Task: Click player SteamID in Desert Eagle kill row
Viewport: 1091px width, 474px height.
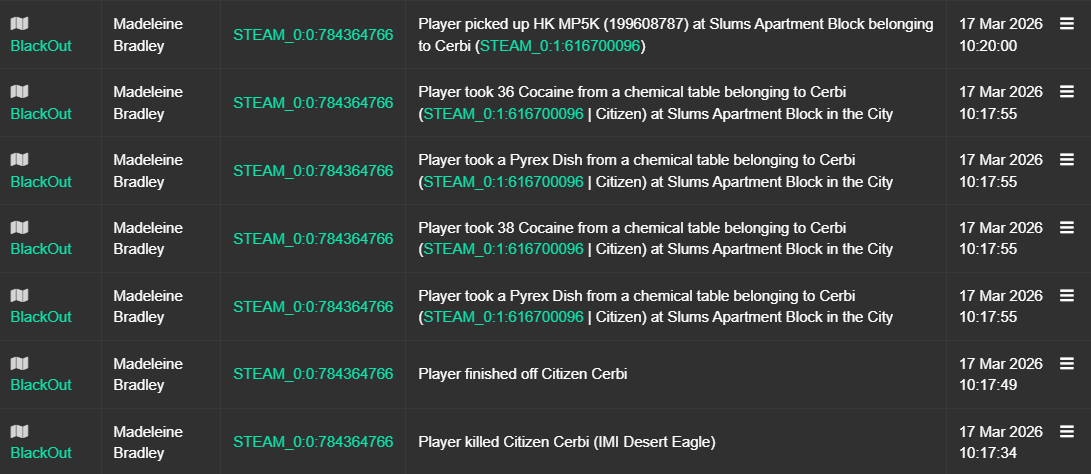Action: [x=313, y=442]
